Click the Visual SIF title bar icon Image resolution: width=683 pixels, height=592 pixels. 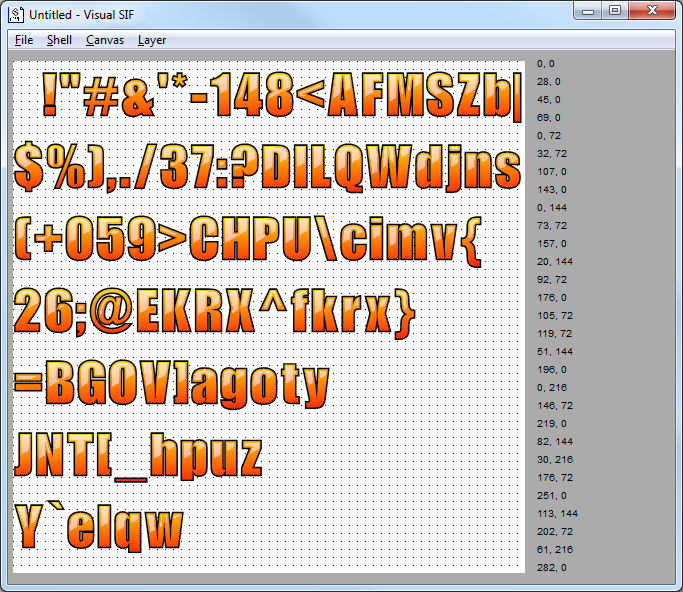(x=17, y=14)
